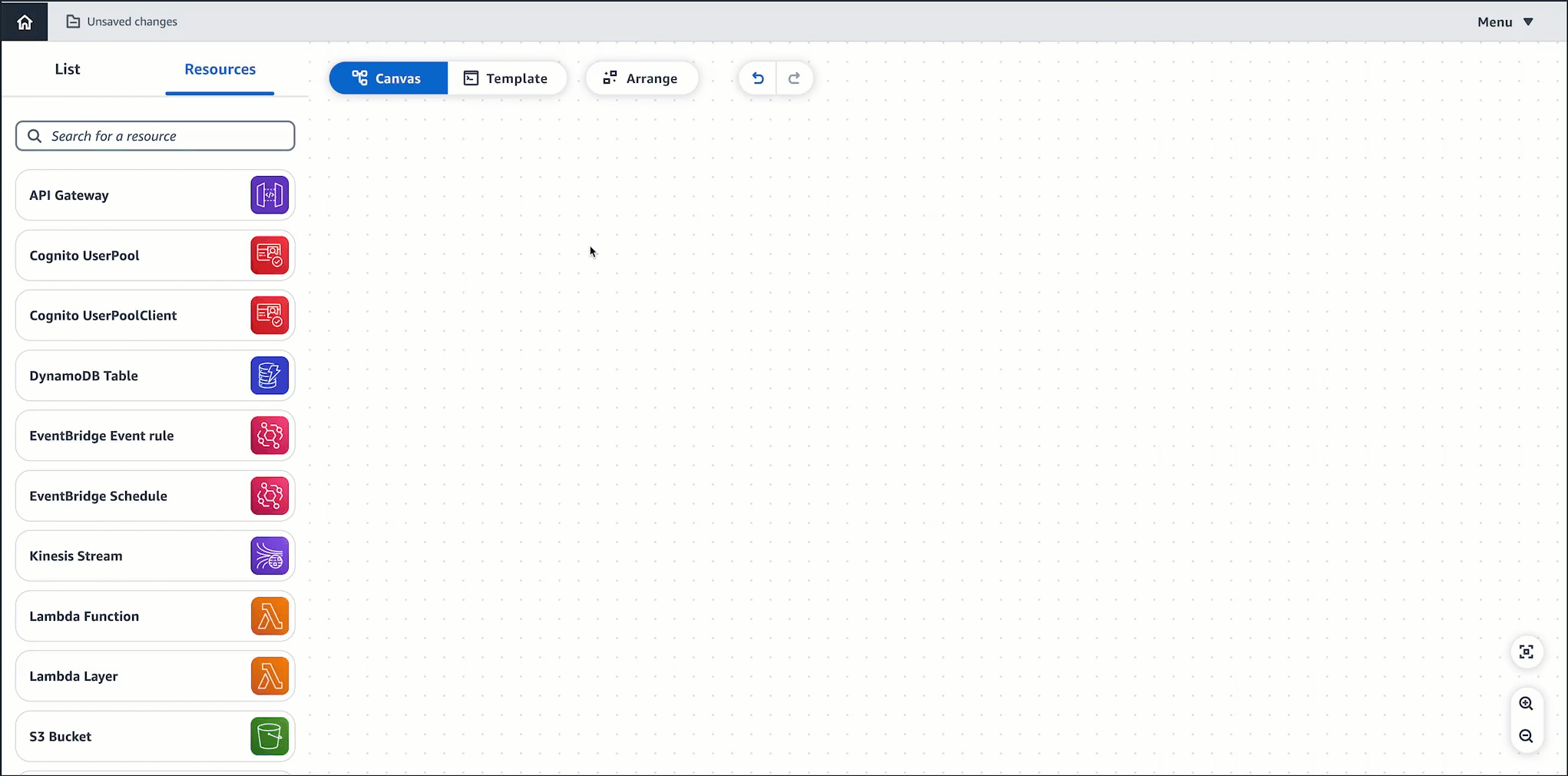Select the API Gateway resource icon
Image resolution: width=1568 pixels, height=776 pixels.
(x=270, y=195)
